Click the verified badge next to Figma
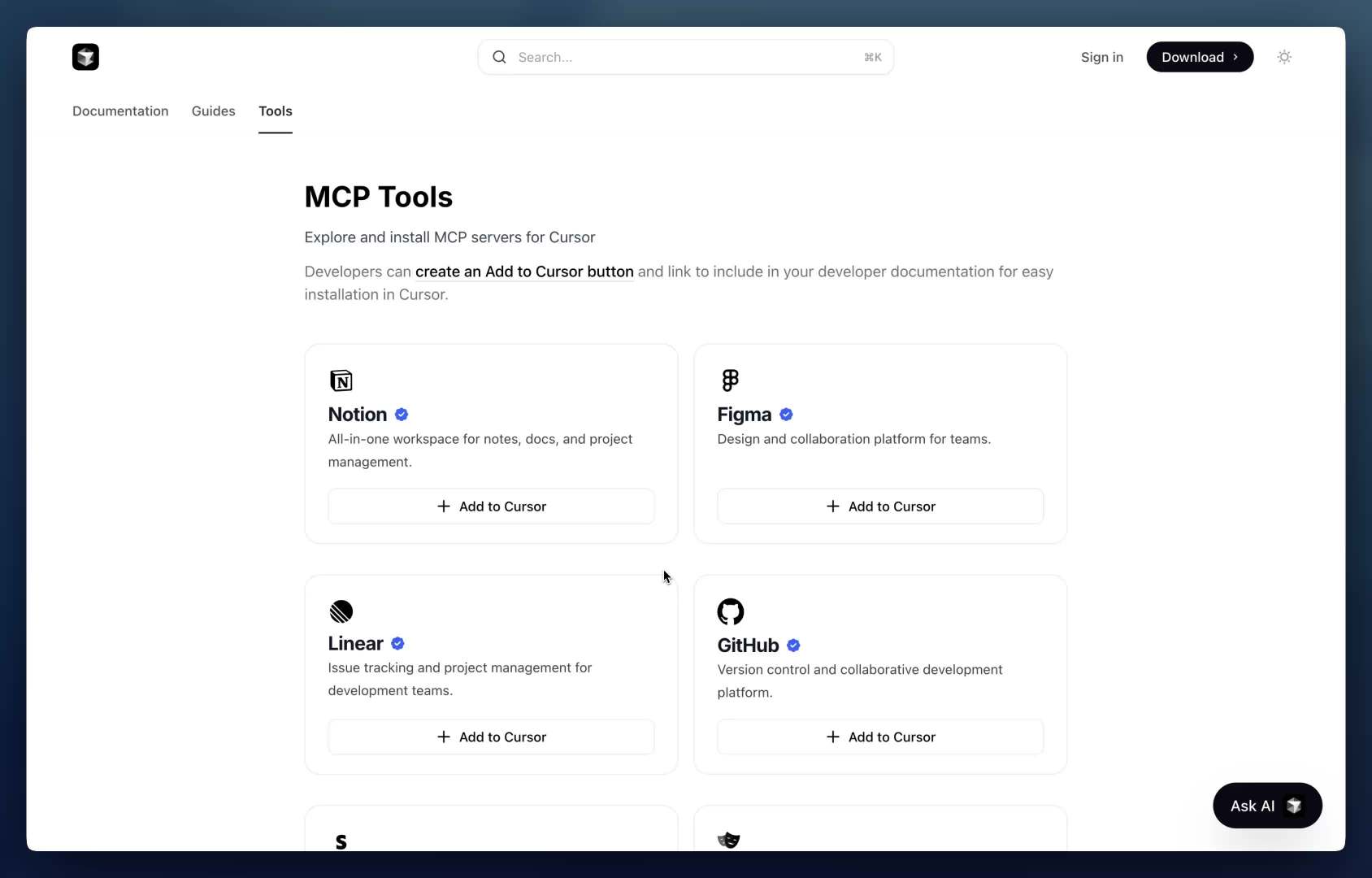Viewport: 1372px width, 878px height. click(786, 415)
